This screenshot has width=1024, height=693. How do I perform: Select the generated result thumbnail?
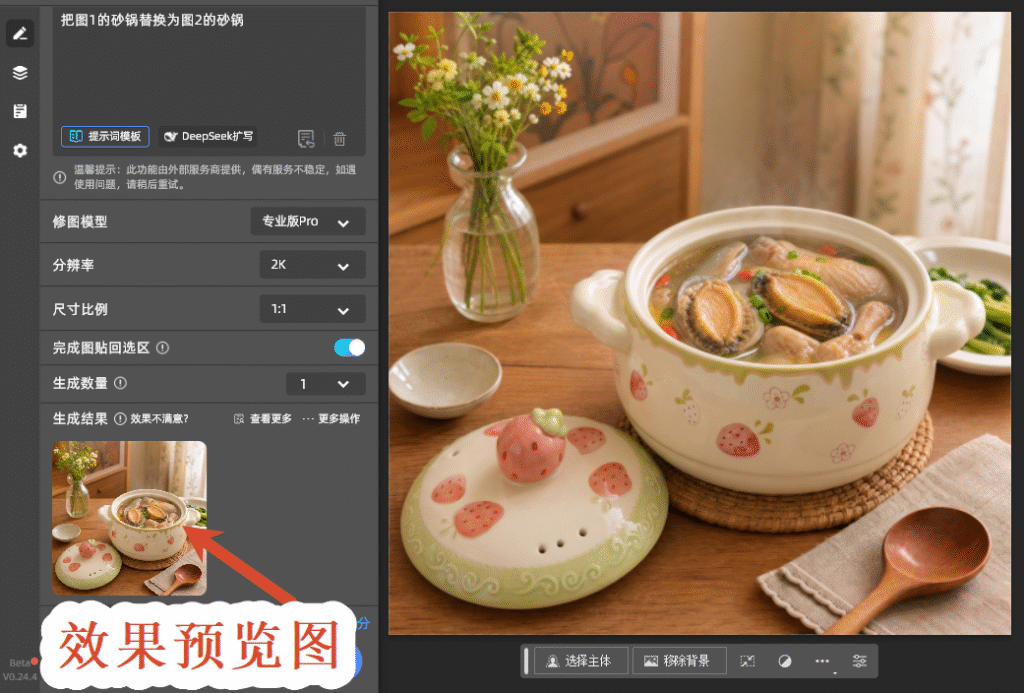coord(129,518)
